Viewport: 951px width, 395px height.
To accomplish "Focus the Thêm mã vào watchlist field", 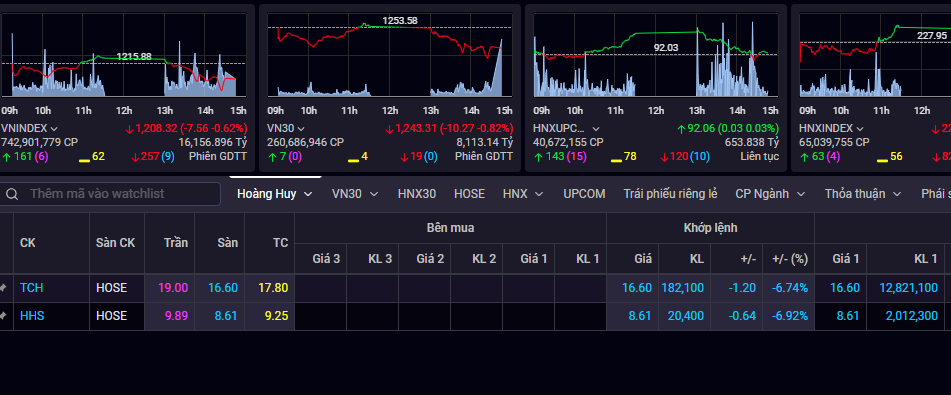I will pos(110,194).
